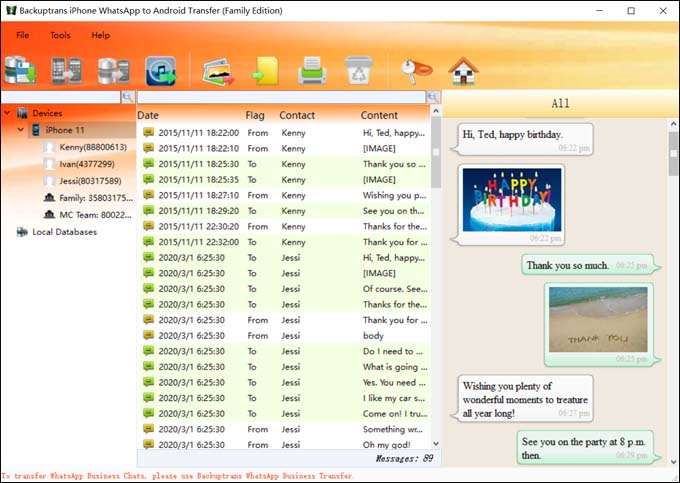Click the MC Team group chat icon
This screenshot has height=483, width=680.
tap(49, 215)
